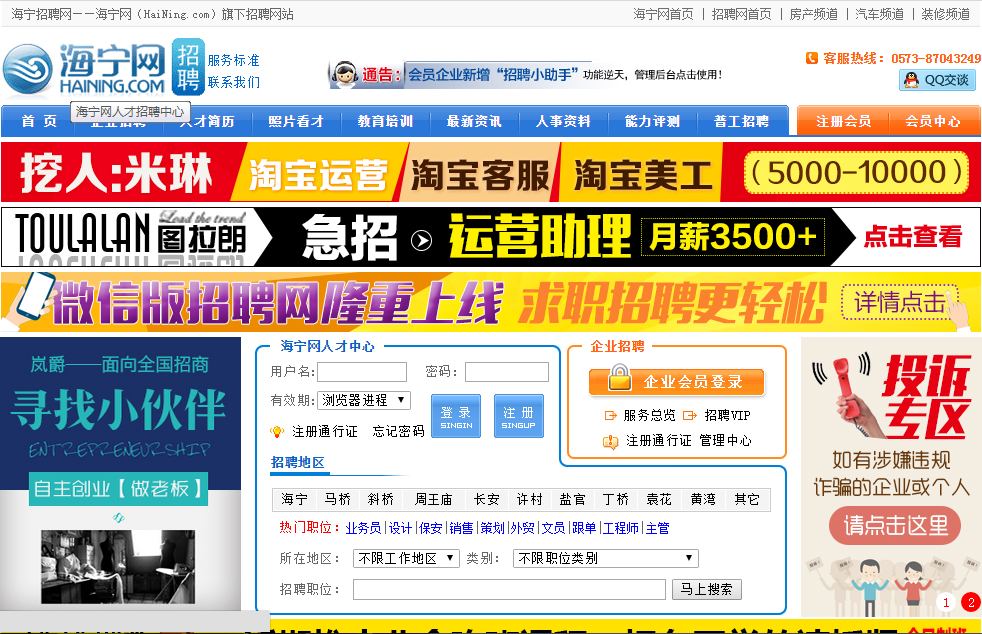Switch to the 袁花 region tab
This screenshot has height=634, width=982.
point(659,499)
